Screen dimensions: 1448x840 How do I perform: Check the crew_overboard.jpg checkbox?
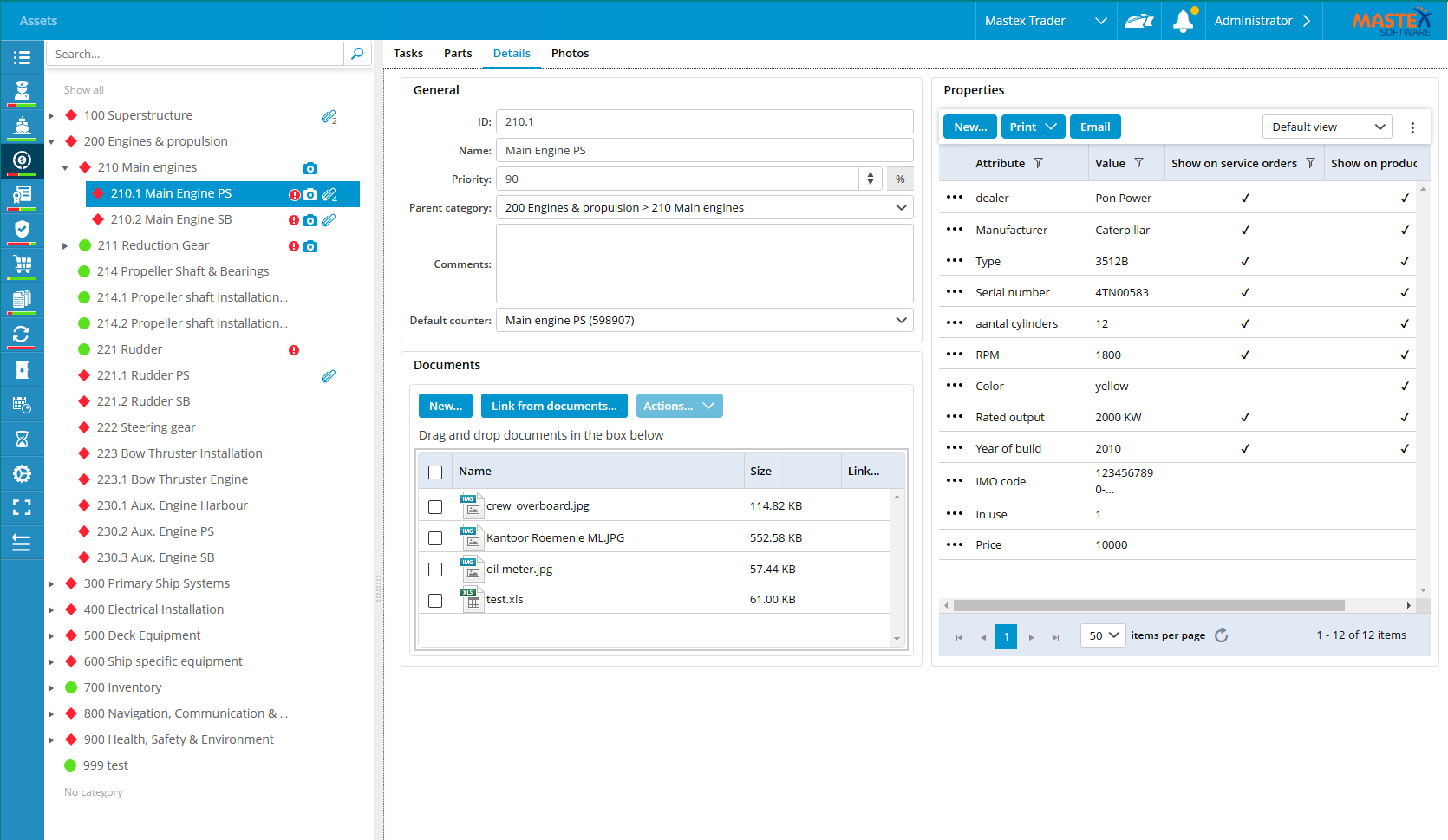435,507
